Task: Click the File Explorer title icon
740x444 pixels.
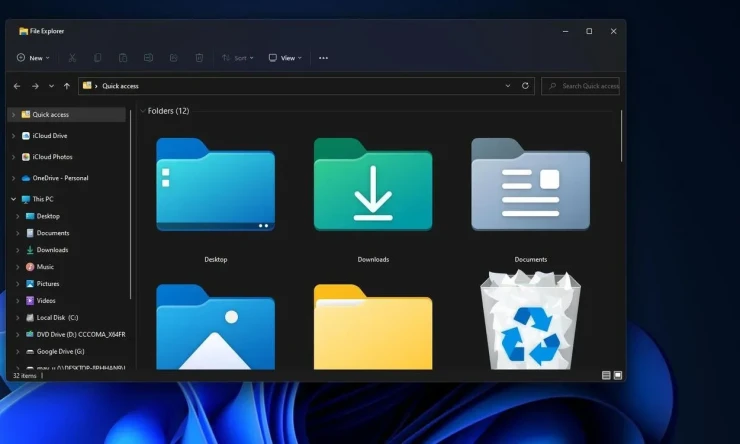Action: pos(23,31)
